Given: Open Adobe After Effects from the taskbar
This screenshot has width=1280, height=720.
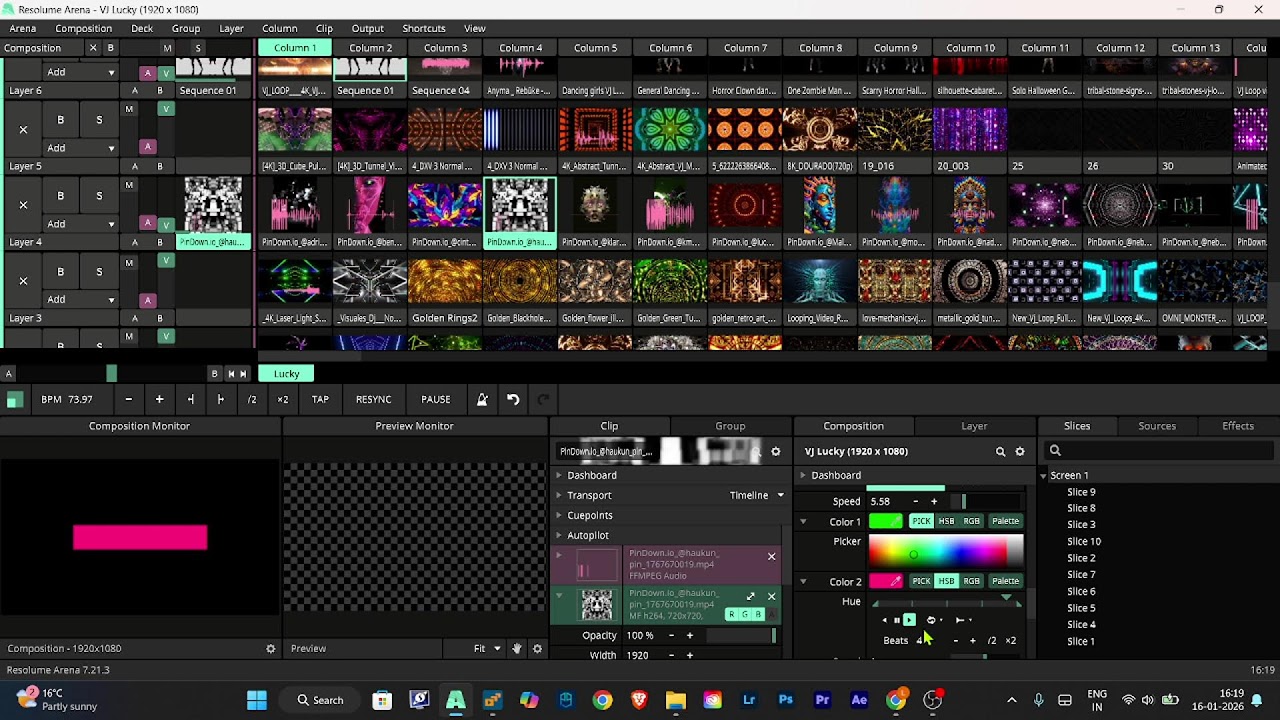Looking at the screenshot, I should pyautogui.click(x=859, y=700).
